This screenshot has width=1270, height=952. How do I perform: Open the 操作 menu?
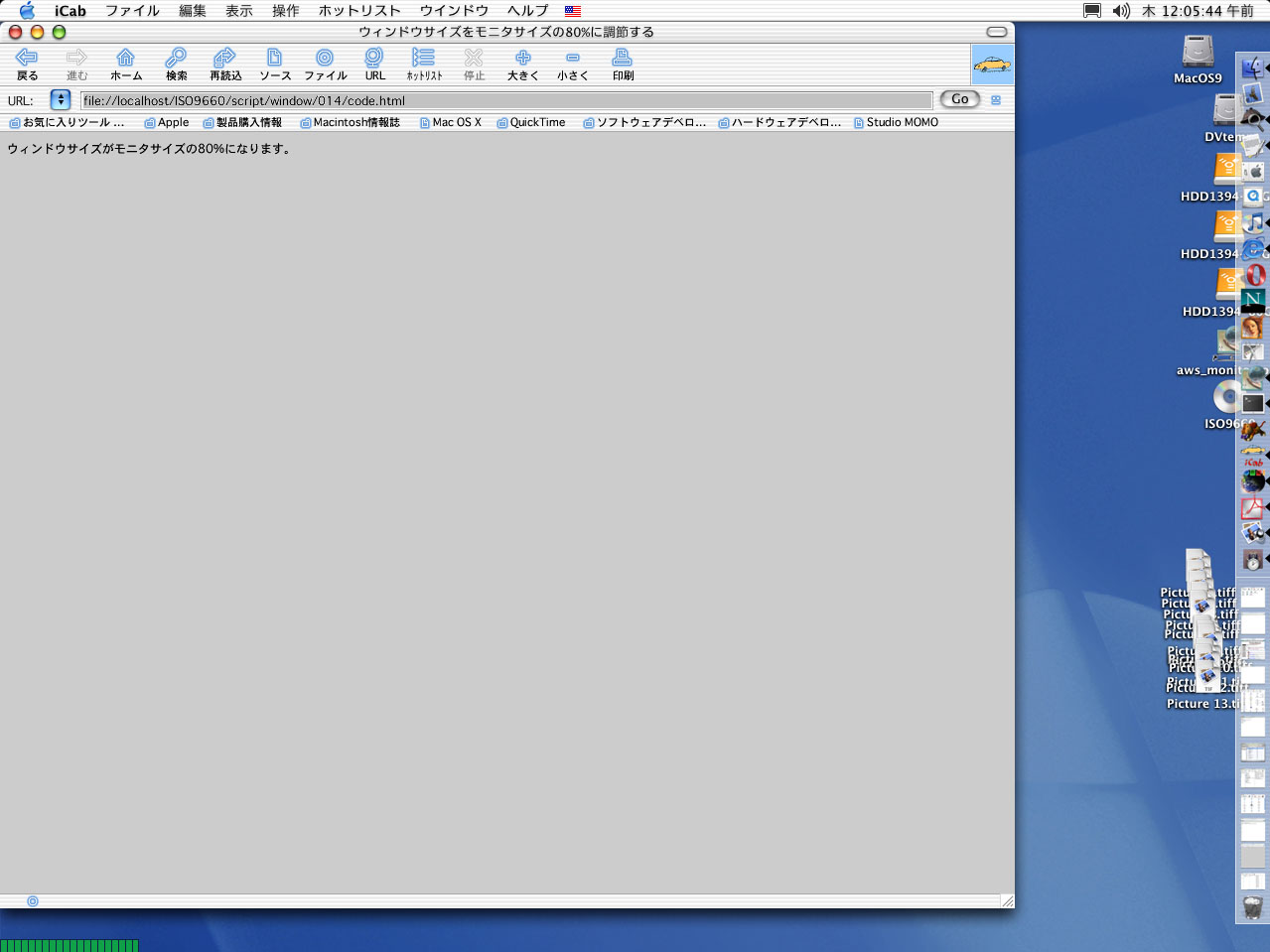(286, 11)
